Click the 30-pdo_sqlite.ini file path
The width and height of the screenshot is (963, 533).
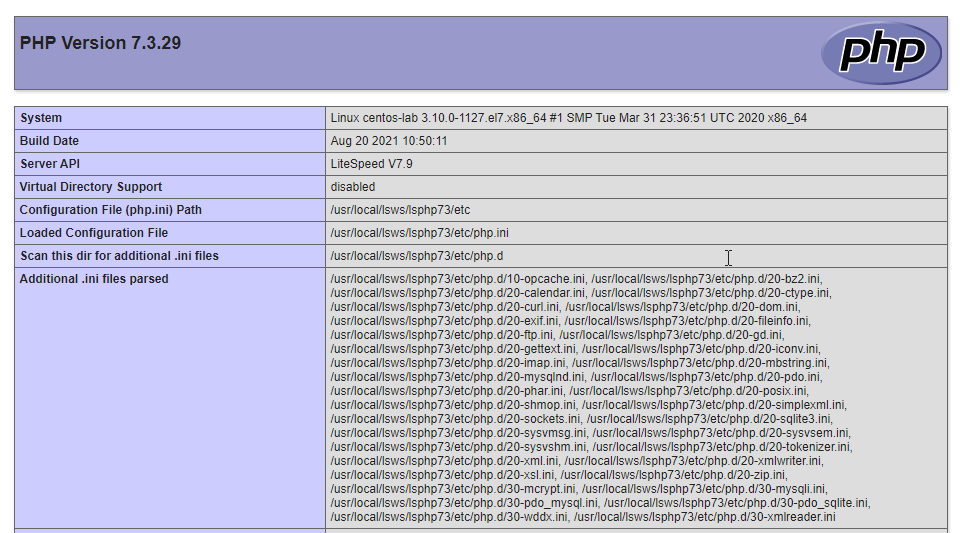point(736,503)
